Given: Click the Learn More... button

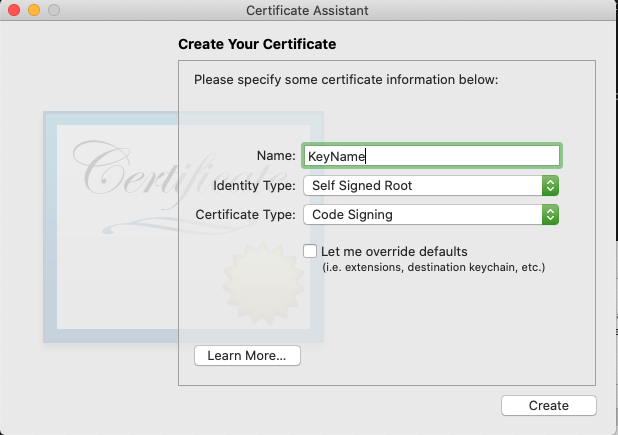Looking at the screenshot, I should coord(247,355).
